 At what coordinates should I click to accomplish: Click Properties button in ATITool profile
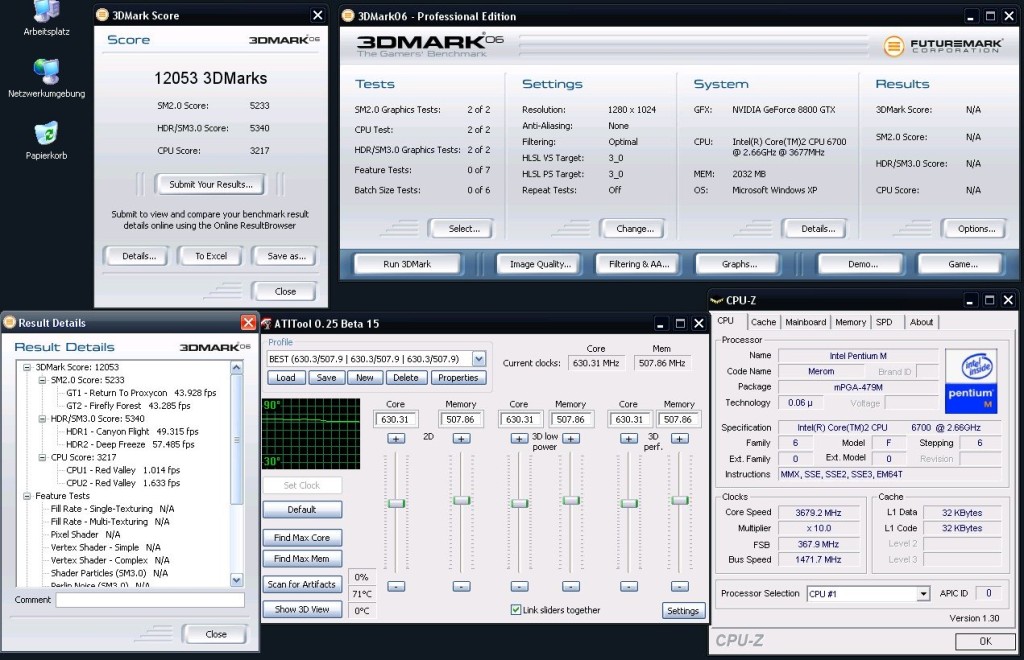point(458,377)
